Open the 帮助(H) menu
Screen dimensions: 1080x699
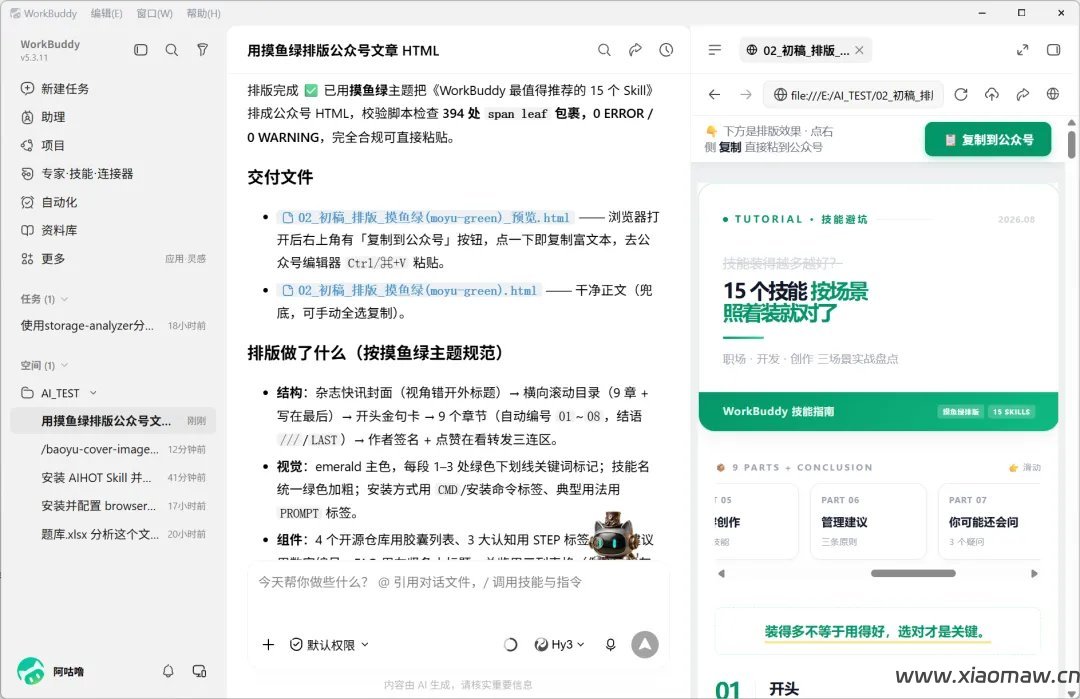203,13
